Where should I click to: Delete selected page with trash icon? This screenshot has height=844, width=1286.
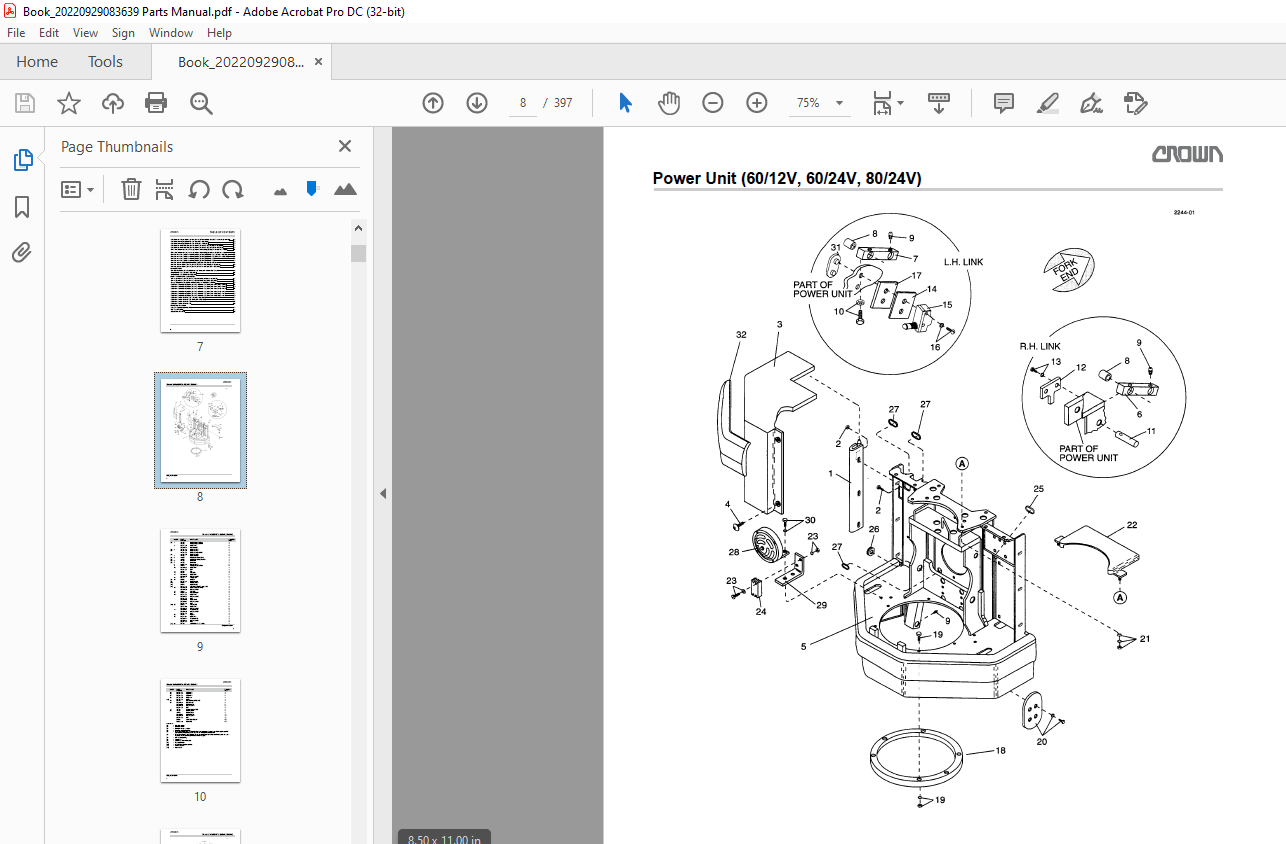click(x=131, y=189)
